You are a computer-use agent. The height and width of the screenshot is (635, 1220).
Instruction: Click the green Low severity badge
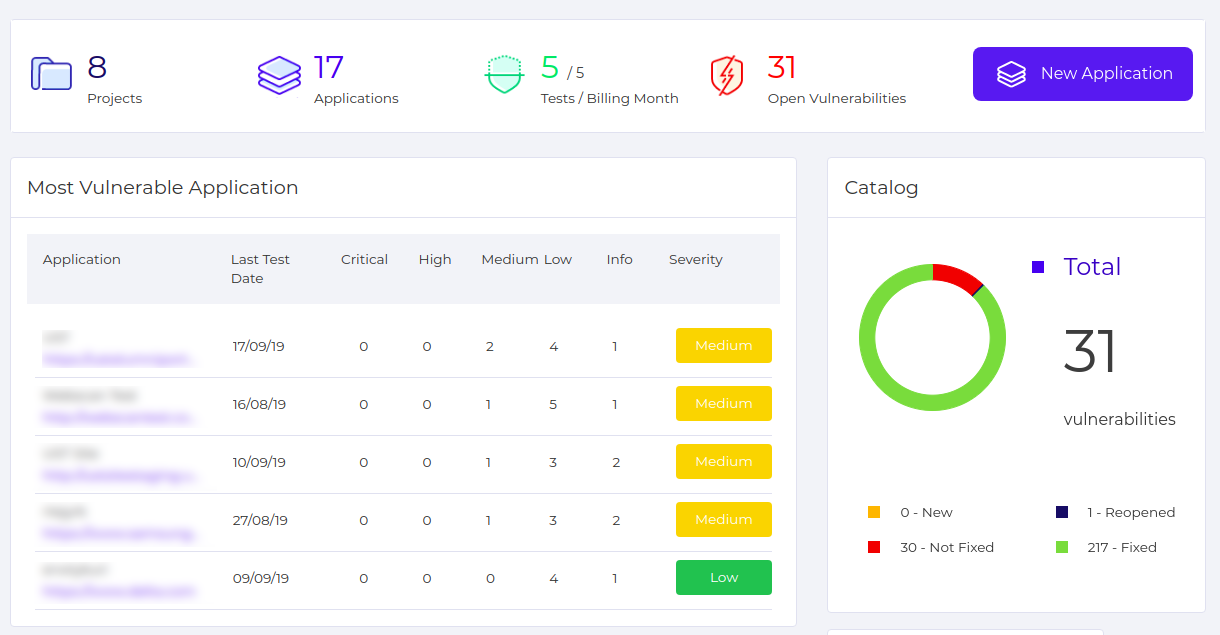click(x=723, y=578)
